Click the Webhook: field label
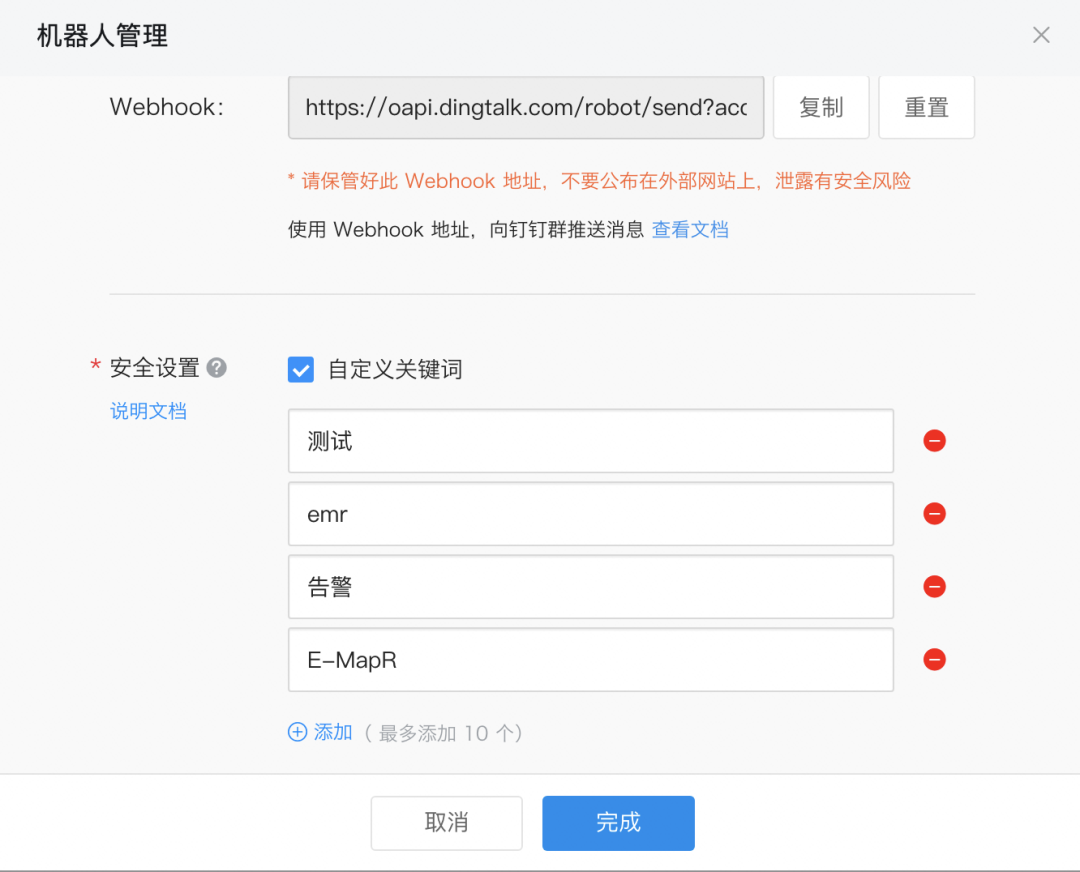This screenshot has width=1080, height=872. click(x=167, y=107)
